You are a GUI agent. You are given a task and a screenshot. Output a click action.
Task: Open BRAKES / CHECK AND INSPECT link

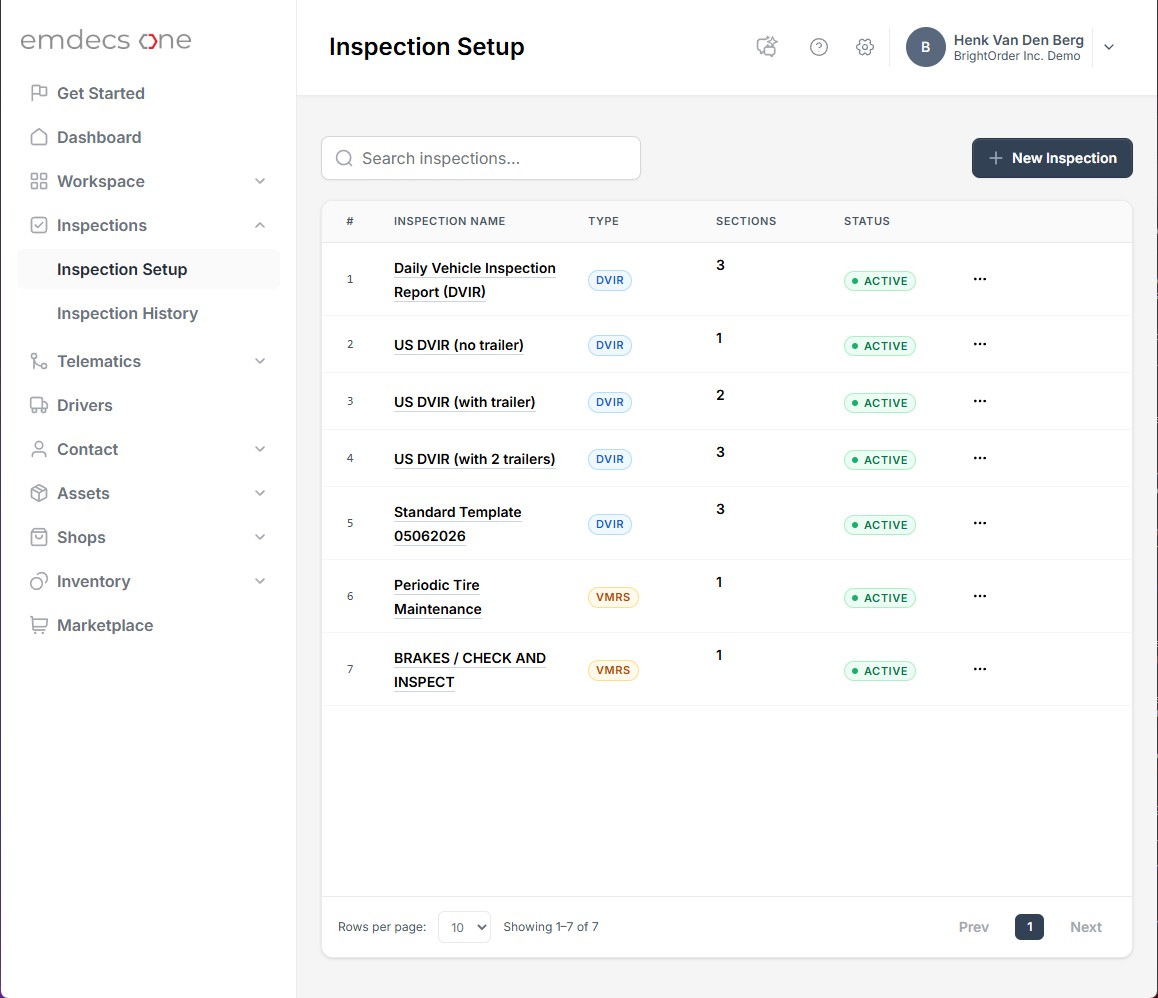click(470, 670)
